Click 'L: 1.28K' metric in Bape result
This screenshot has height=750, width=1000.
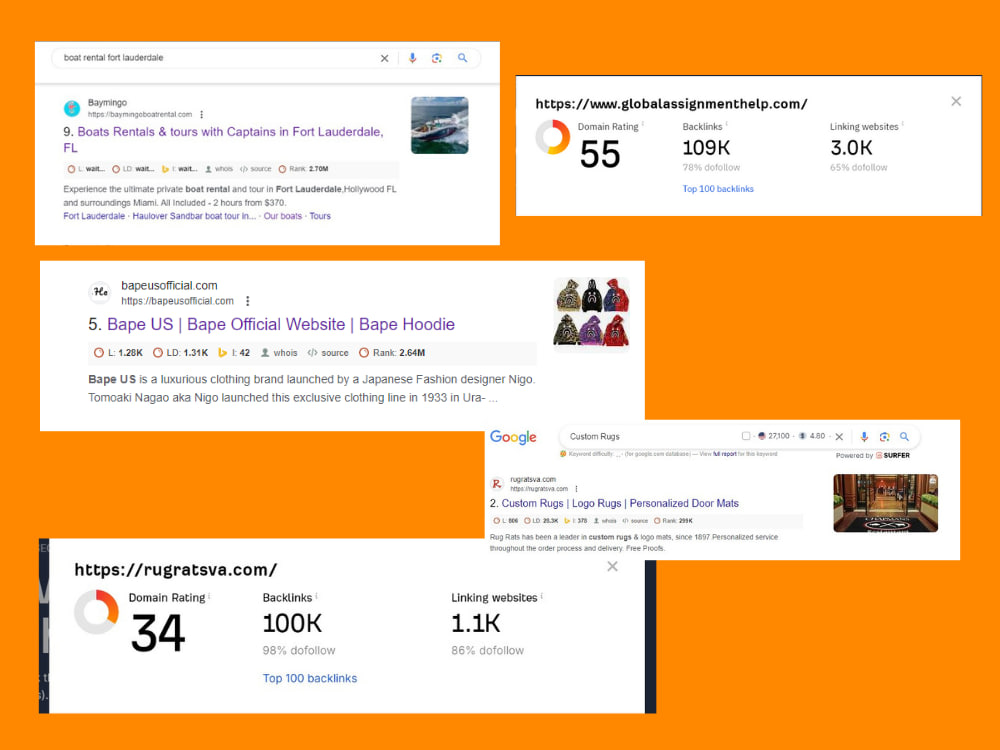(119, 353)
